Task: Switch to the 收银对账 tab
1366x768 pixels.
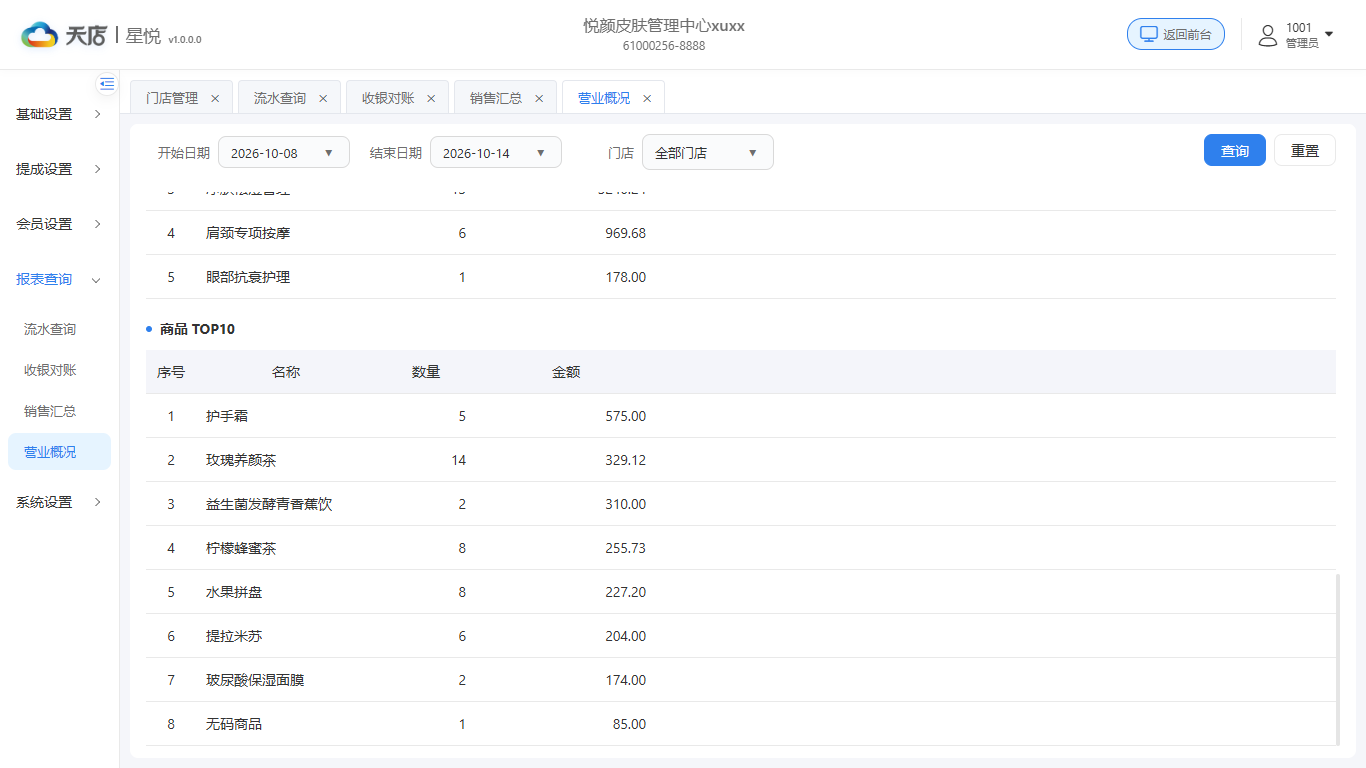Action: (x=388, y=98)
